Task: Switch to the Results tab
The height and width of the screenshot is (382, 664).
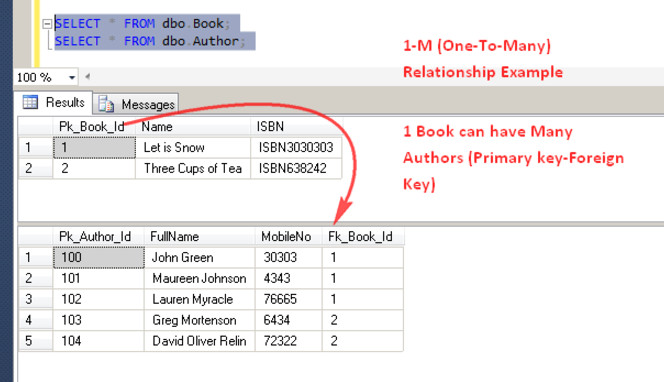Action: pyautogui.click(x=53, y=102)
